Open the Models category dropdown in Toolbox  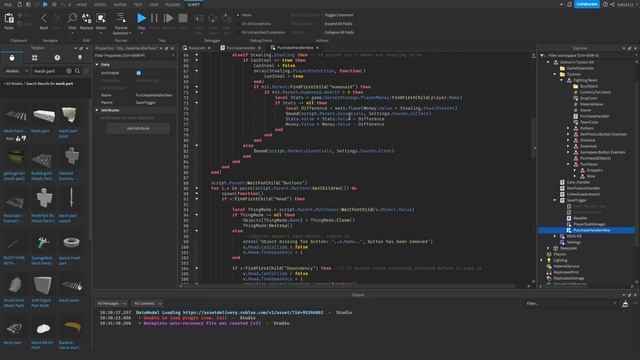click(x=16, y=71)
